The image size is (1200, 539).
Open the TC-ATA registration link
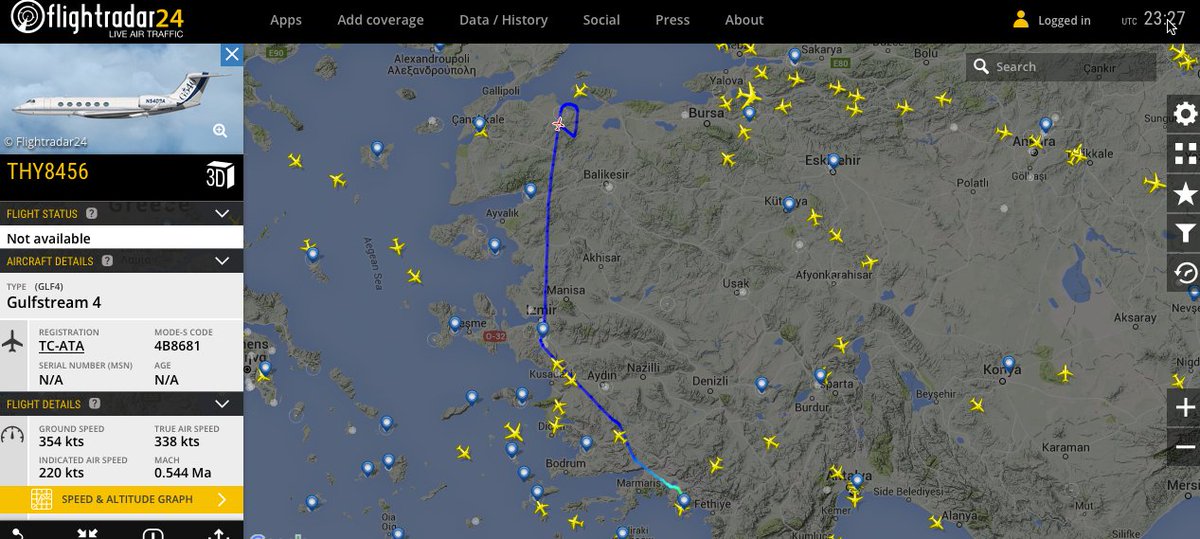[61, 346]
